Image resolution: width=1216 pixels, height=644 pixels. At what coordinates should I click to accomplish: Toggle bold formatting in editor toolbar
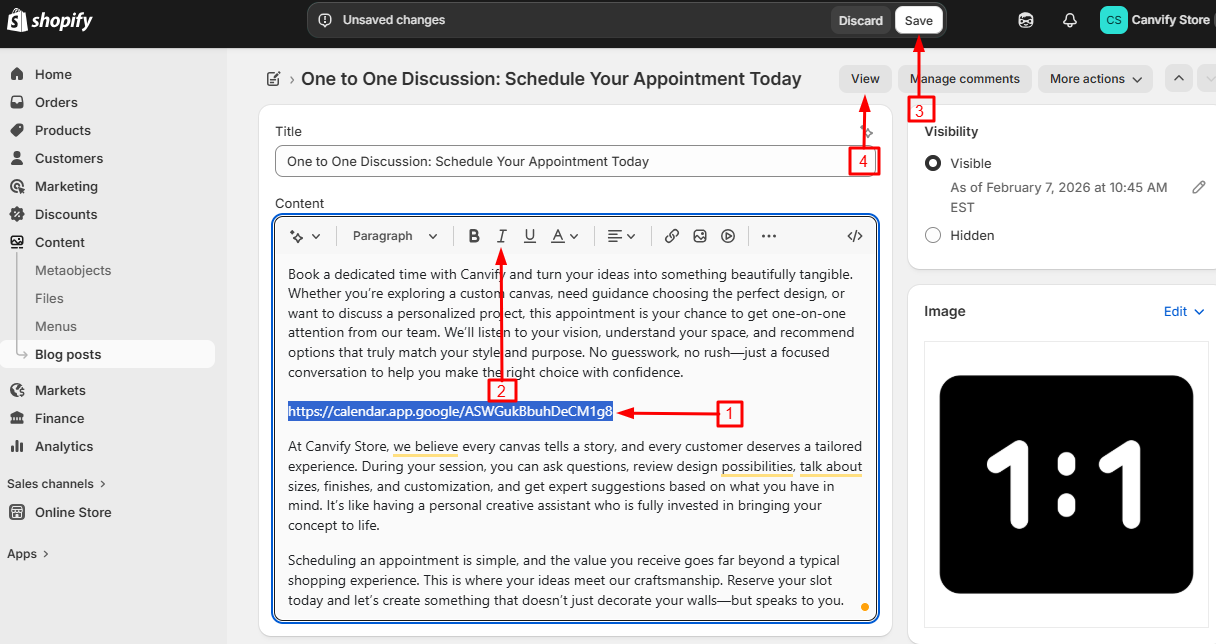(x=474, y=236)
